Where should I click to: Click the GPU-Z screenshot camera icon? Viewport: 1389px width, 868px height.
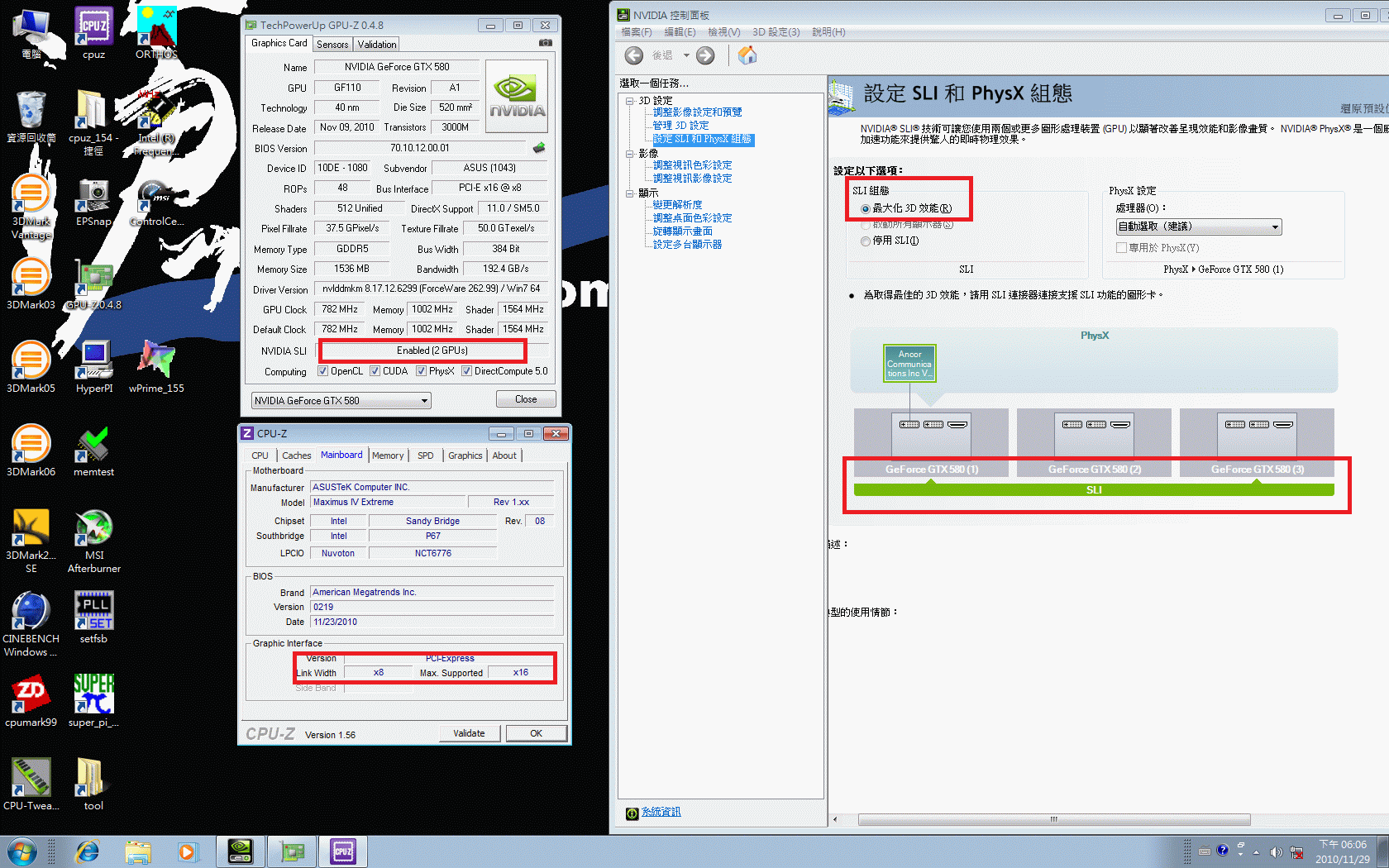545,42
